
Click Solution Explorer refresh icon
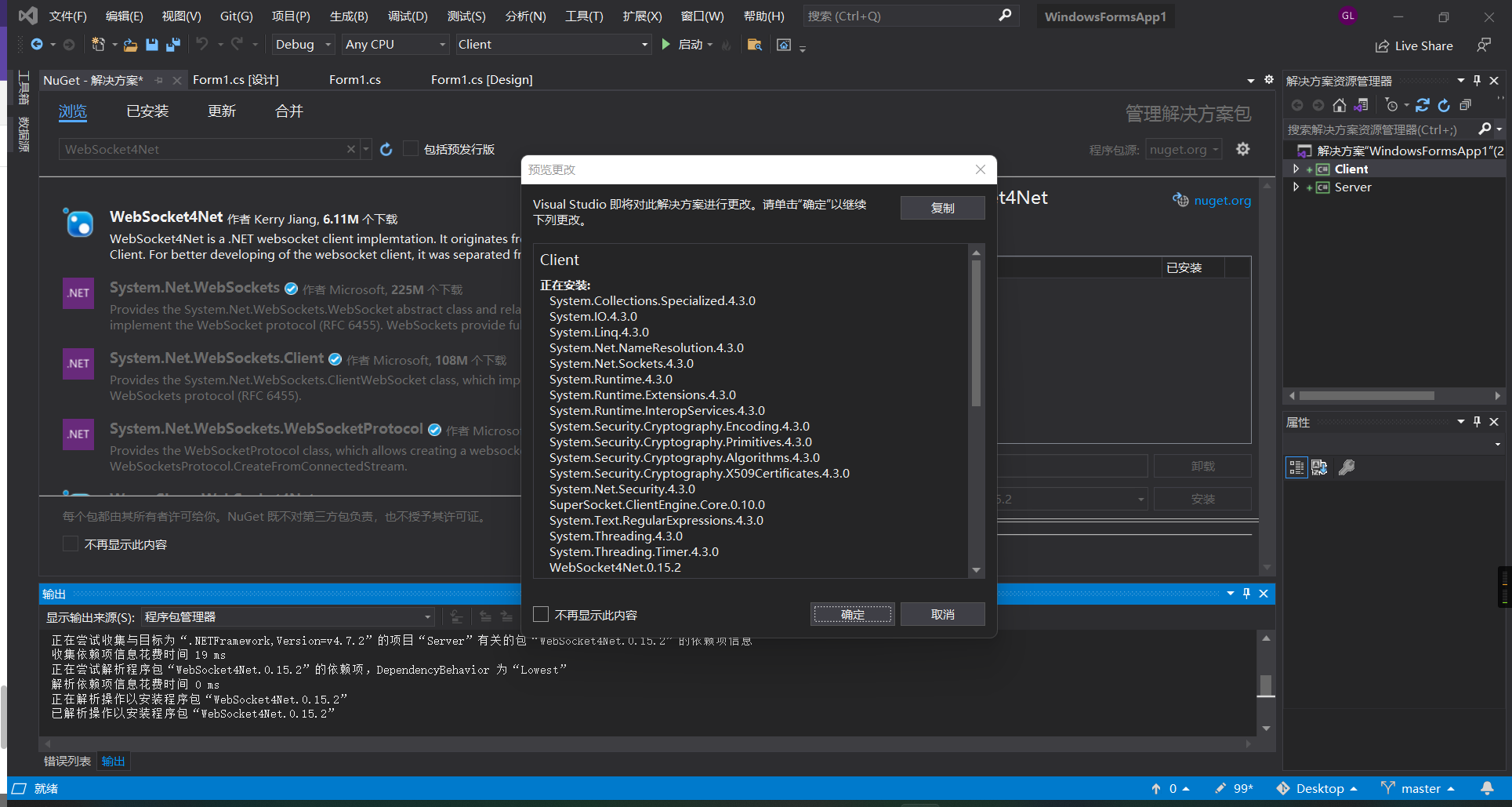pyautogui.click(x=1444, y=105)
